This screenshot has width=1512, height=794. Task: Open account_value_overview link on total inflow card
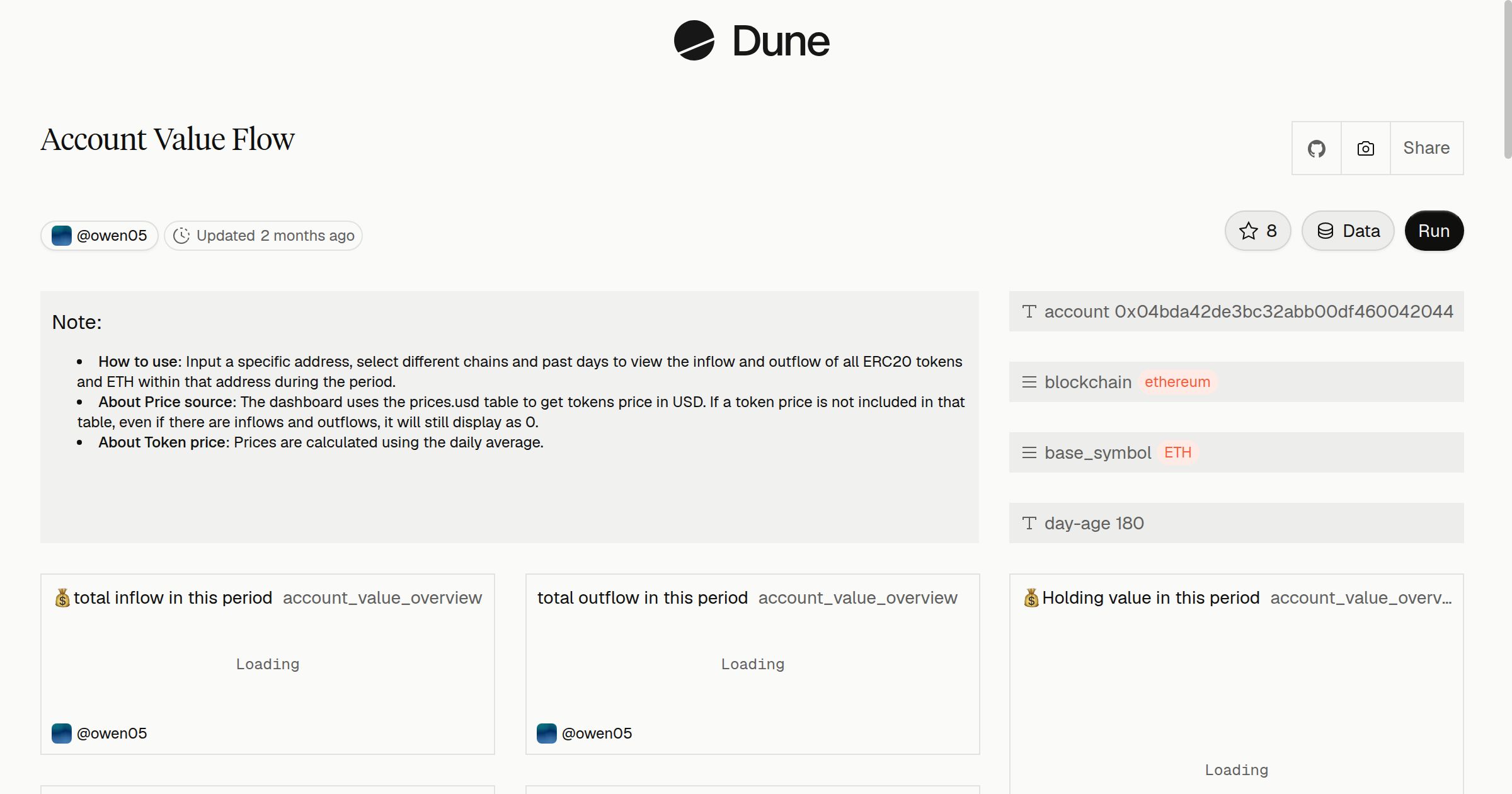pos(382,597)
